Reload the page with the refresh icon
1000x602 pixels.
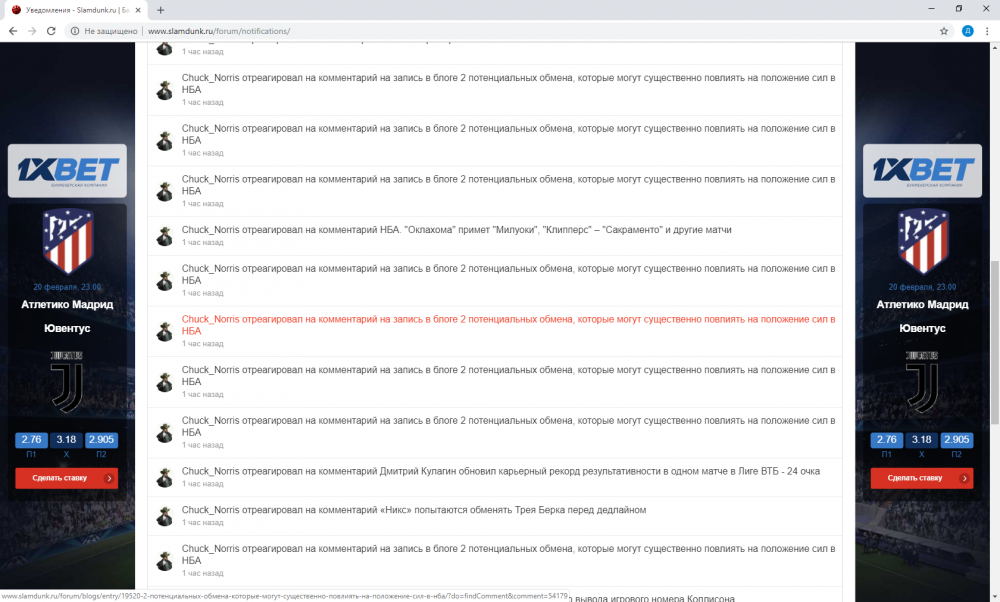point(51,31)
